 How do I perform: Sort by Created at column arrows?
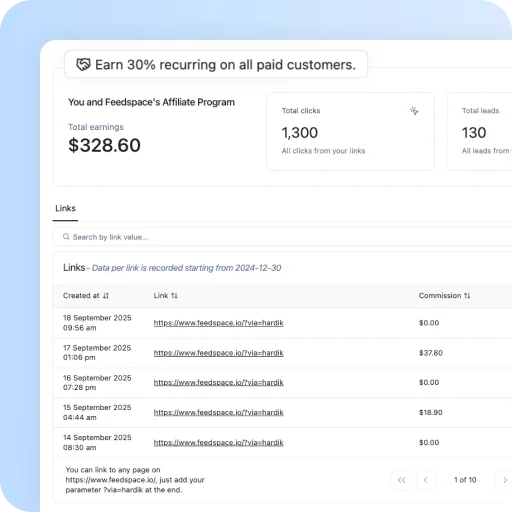[x=106, y=296]
